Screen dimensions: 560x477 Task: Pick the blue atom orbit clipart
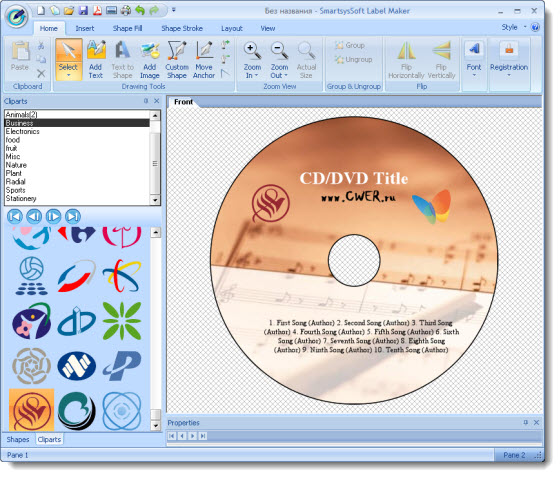coord(122,411)
